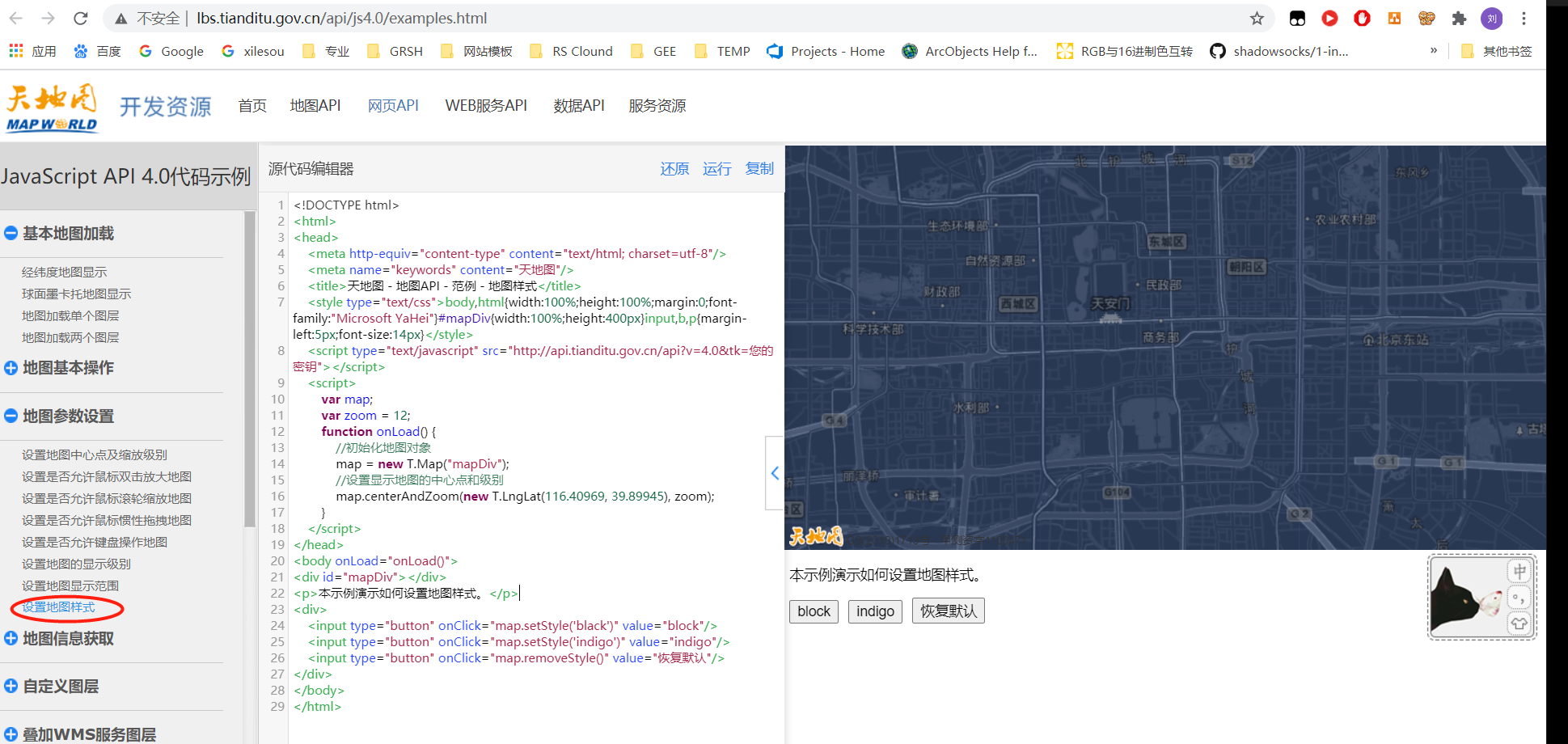Screen dimensions: 1568x744
Task: Click the block style button
Action: (x=814, y=611)
